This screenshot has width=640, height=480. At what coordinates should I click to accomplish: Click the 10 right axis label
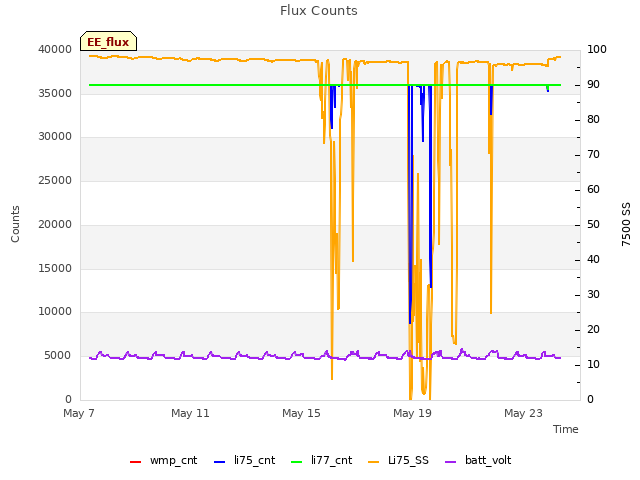tap(593, 364)
